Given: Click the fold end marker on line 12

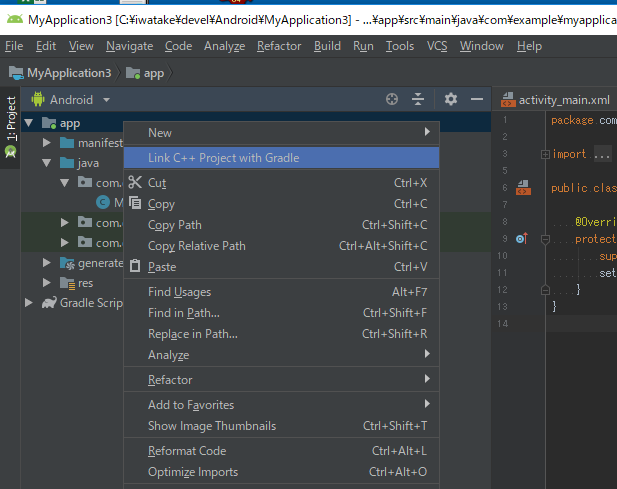Looking at the screenshot, I should [545, 290].
